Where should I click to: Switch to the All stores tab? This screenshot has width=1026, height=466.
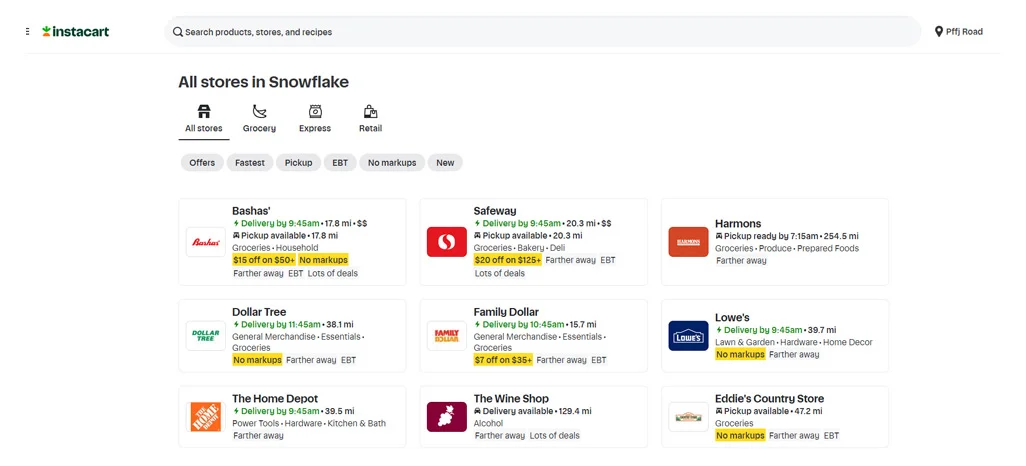click(203, 120)
